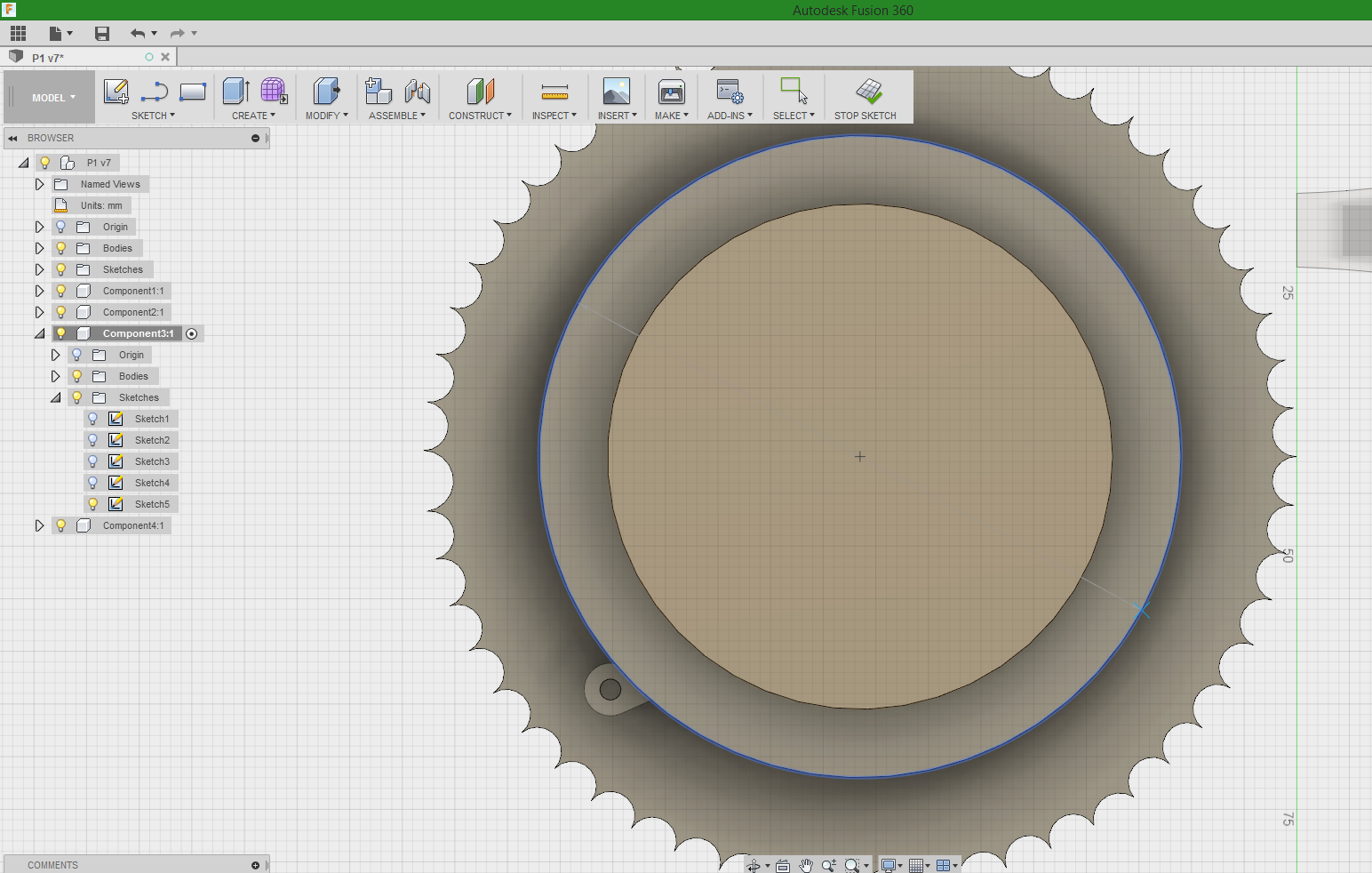Activate the Zoom magnifier tool

coord(829,865)
